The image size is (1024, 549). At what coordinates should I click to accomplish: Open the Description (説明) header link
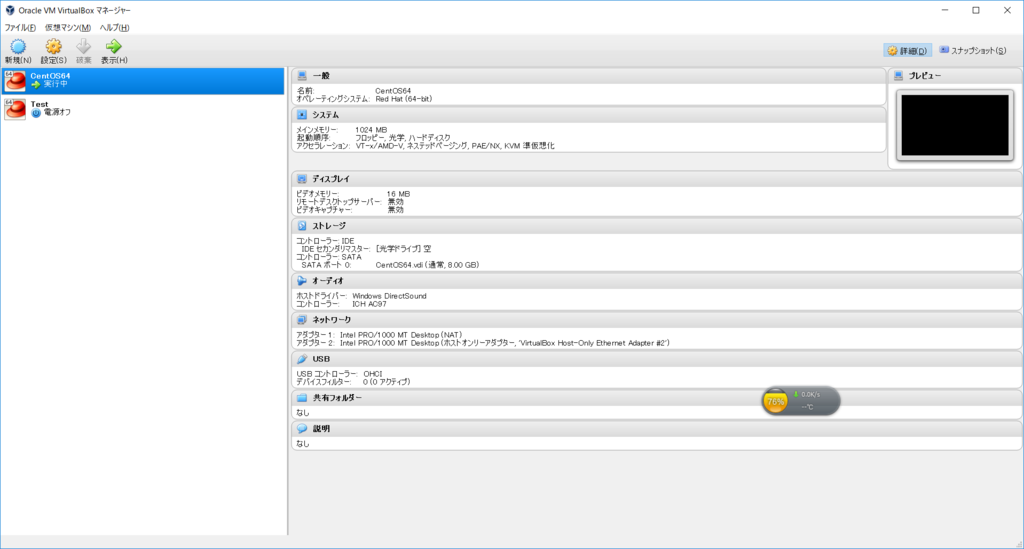tap(321, 429)
